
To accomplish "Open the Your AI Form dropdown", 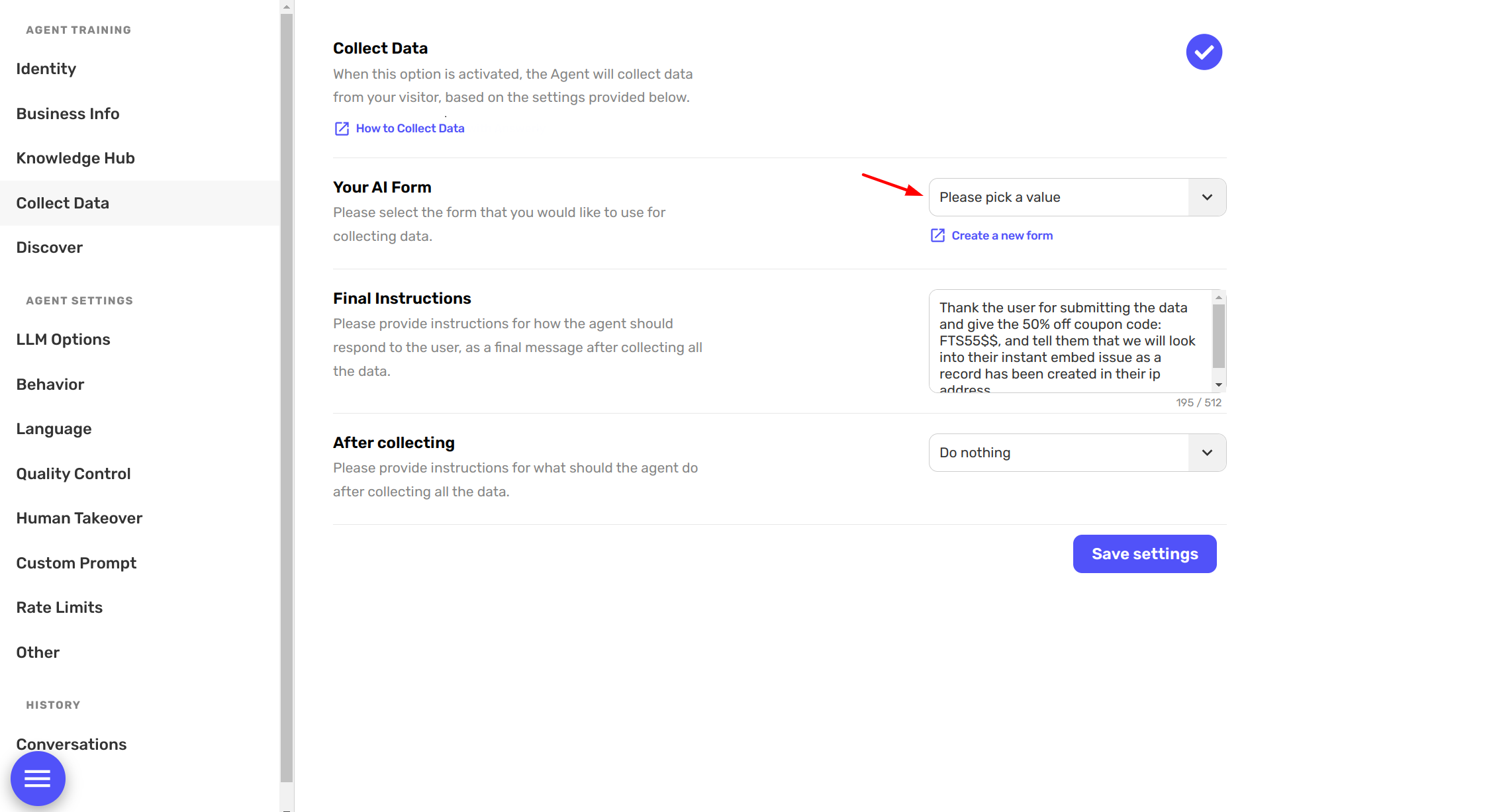I will pyautogui.click(x=1077, y=197).
